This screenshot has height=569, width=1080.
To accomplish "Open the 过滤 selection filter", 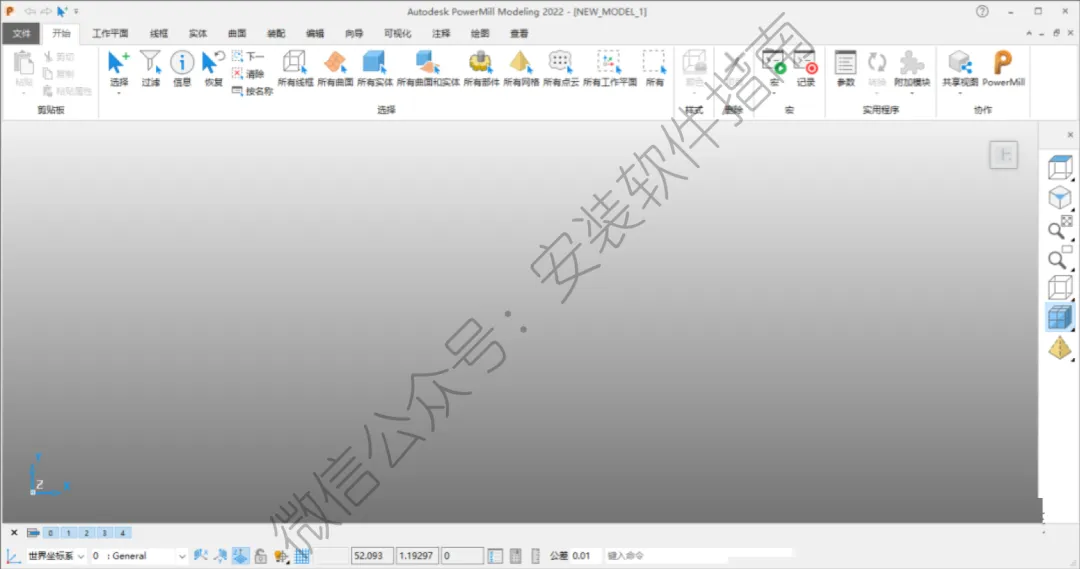I will [x=150, y=68].
